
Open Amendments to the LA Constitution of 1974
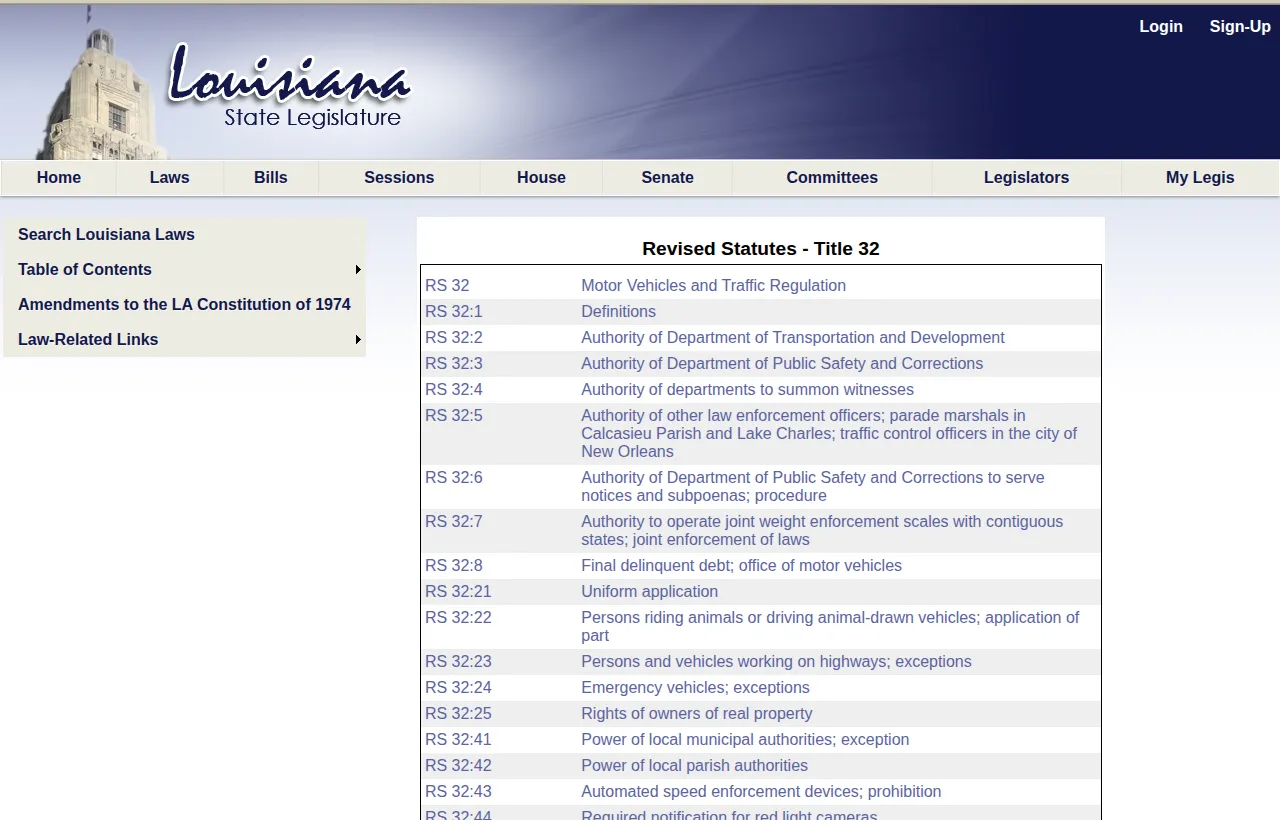(x=184, y=304)
